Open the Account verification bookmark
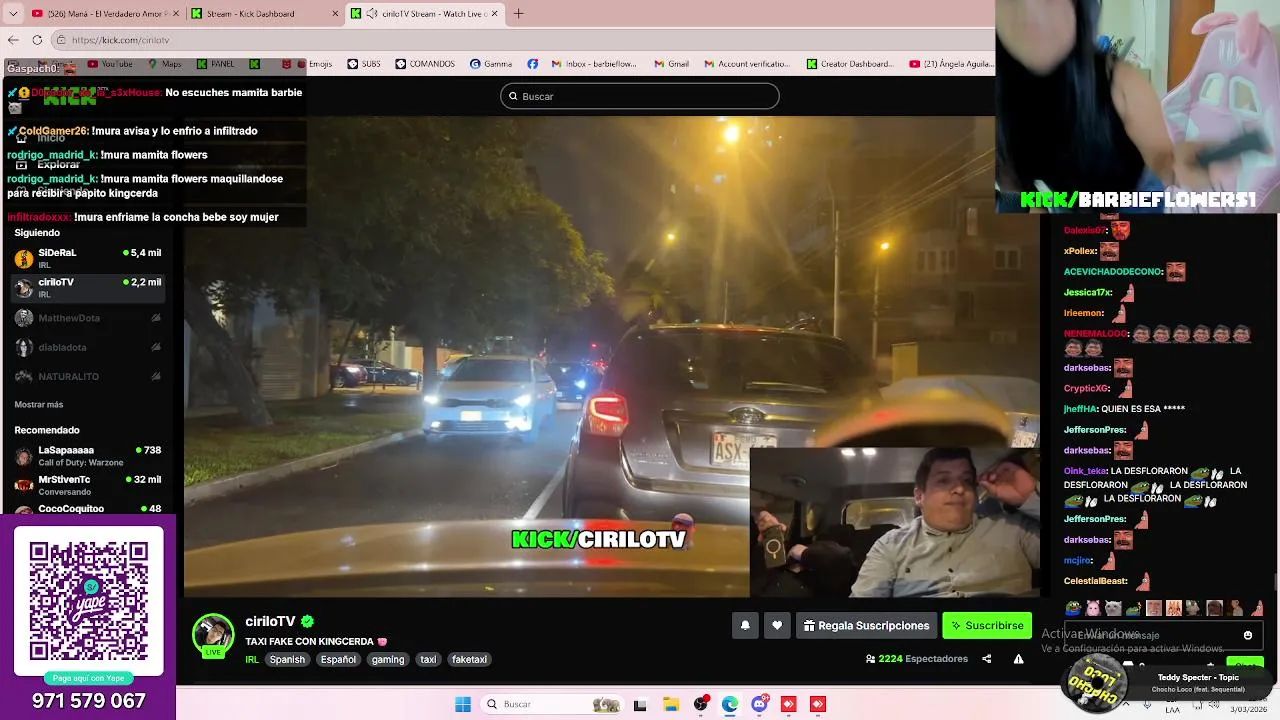Screen dimensions: 1280x720 tap(748, 64)
